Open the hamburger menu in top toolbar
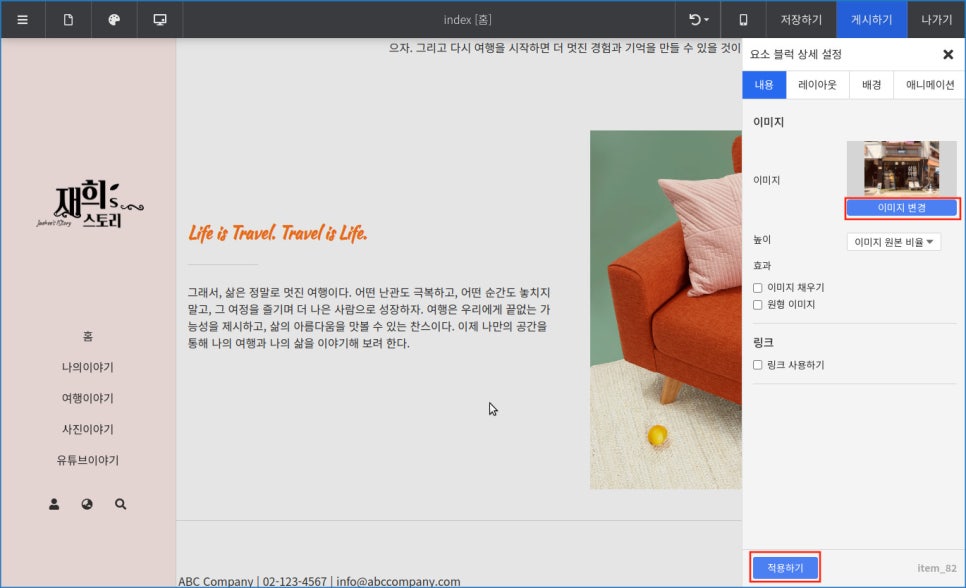This screenshot has width=966, height=588. [23, 20]
